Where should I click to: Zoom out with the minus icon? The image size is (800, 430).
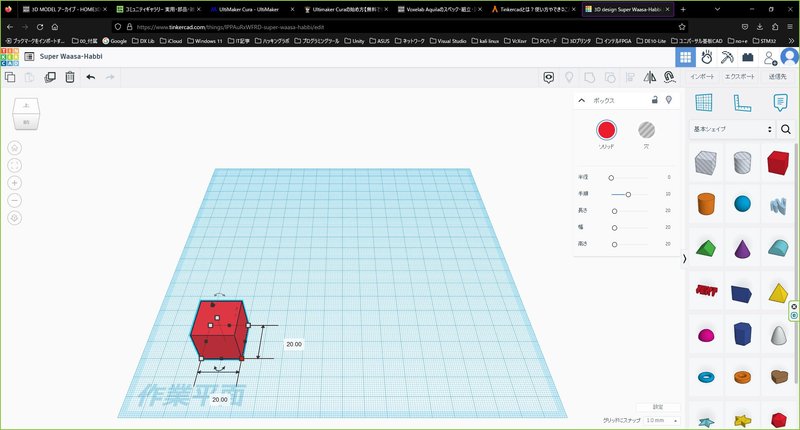tap(15, 200)
